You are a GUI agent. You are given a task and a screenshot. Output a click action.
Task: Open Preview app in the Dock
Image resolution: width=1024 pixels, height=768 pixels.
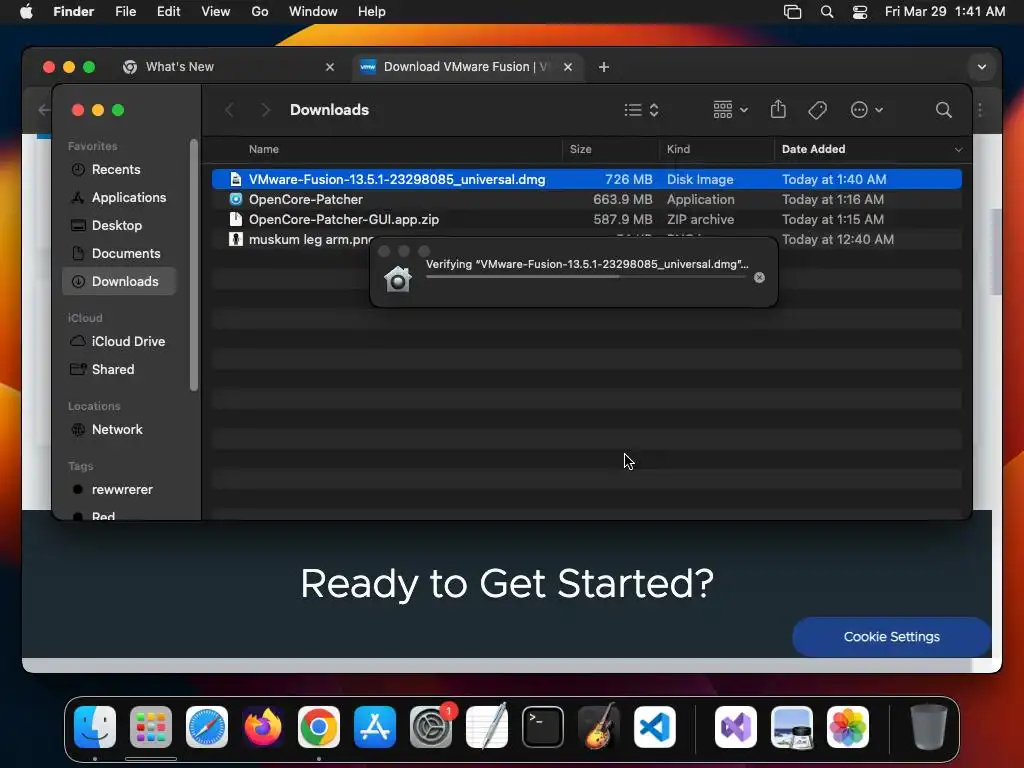click(792, 727)
